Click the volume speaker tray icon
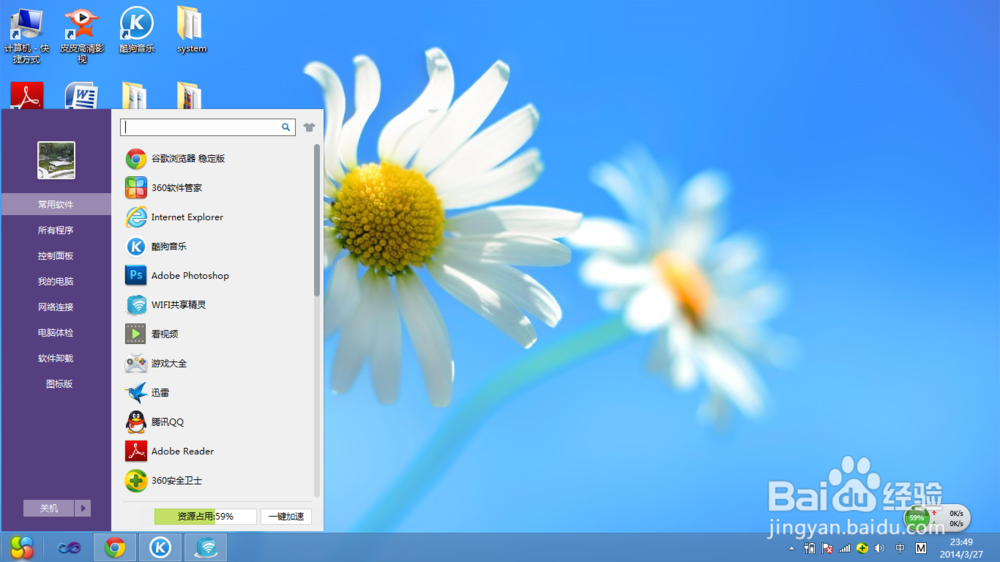Image resolution: width=1000 pixels, height=562 pixels. click(879, 548)
